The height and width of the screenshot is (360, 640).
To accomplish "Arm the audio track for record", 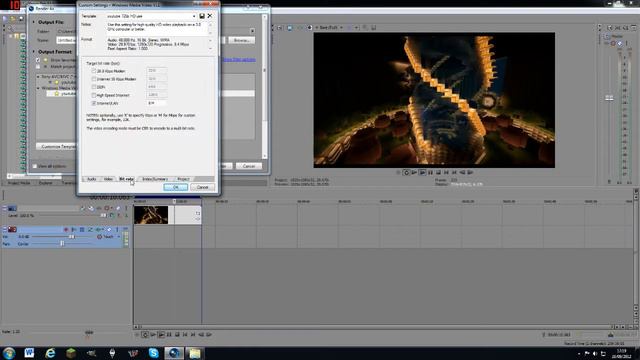I will click(x=66, y=229).
